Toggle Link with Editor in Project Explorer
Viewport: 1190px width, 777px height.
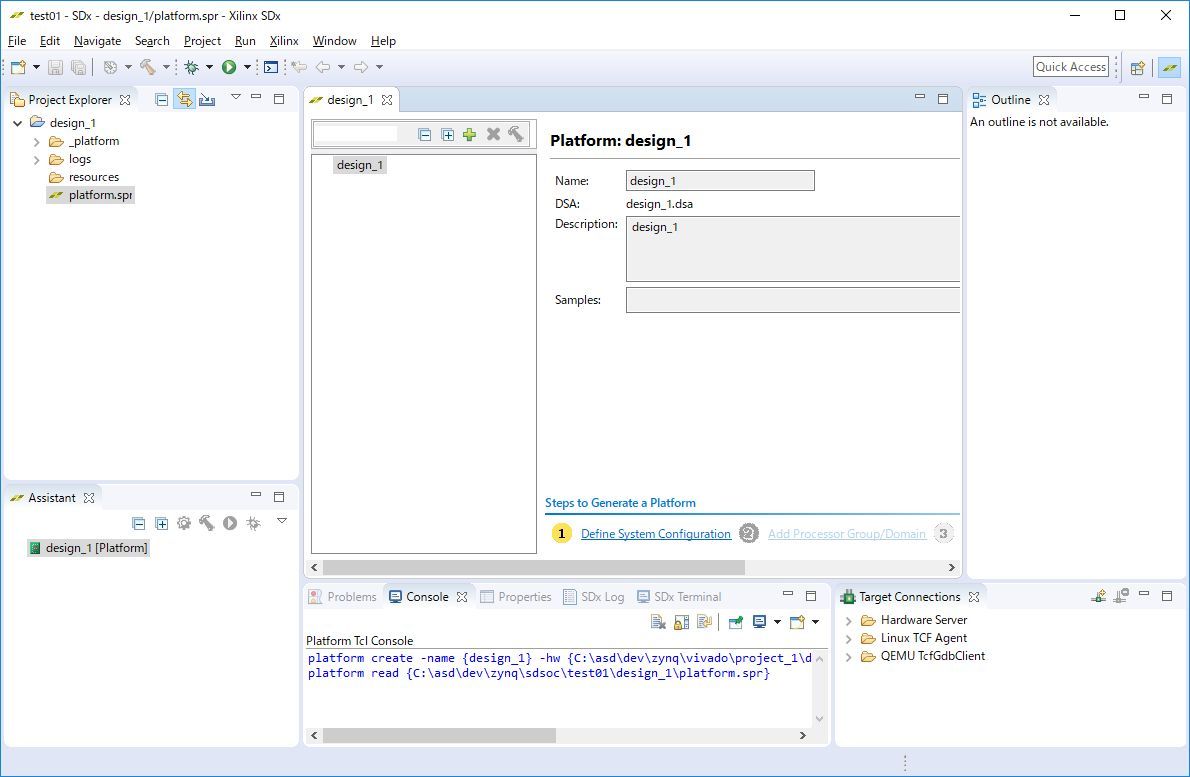[184, 99]
